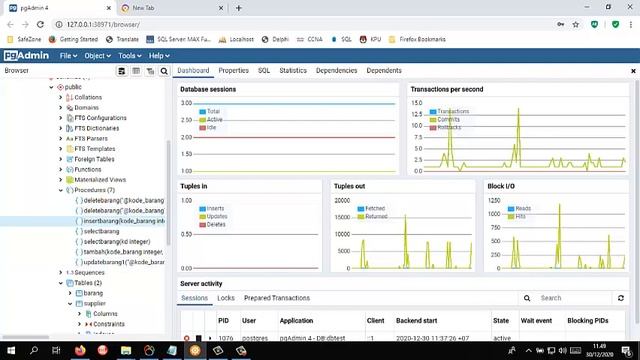Go back in browser history
Screen dimensions: 640x360
[10, 24]
